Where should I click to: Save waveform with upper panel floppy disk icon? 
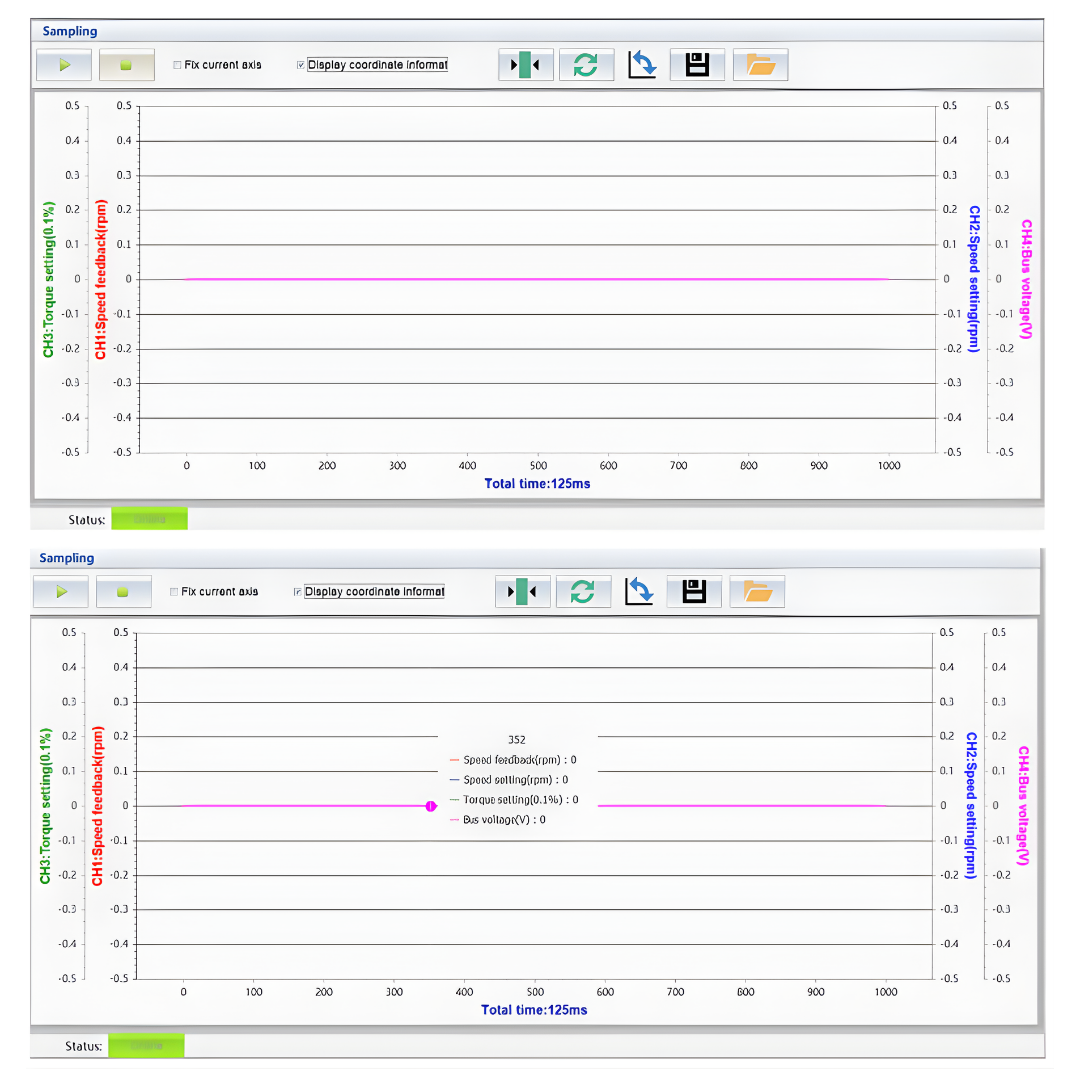tap(697, 65)
